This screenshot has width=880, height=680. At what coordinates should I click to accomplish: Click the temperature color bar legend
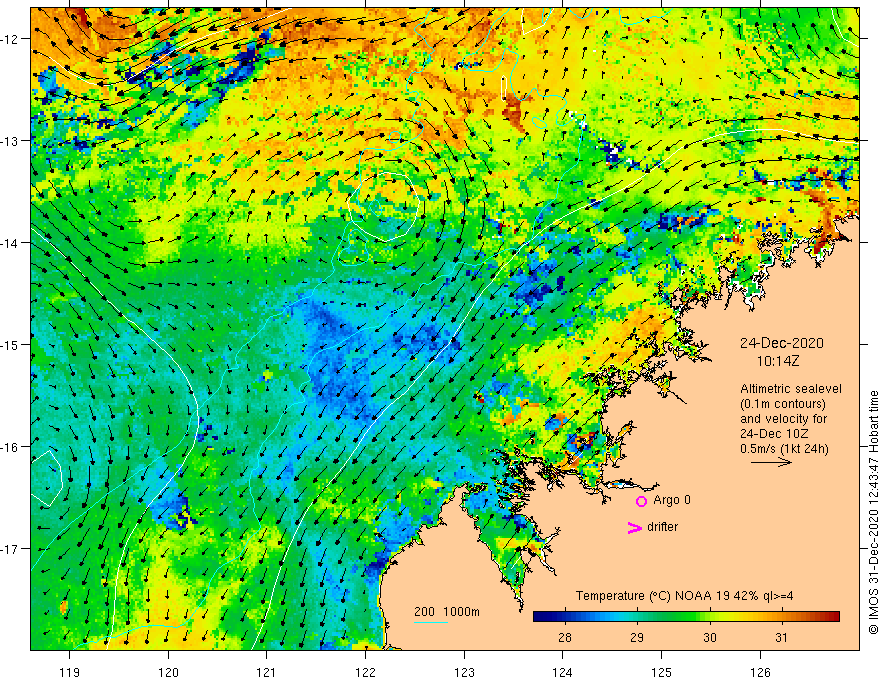[x=686, y=617]
